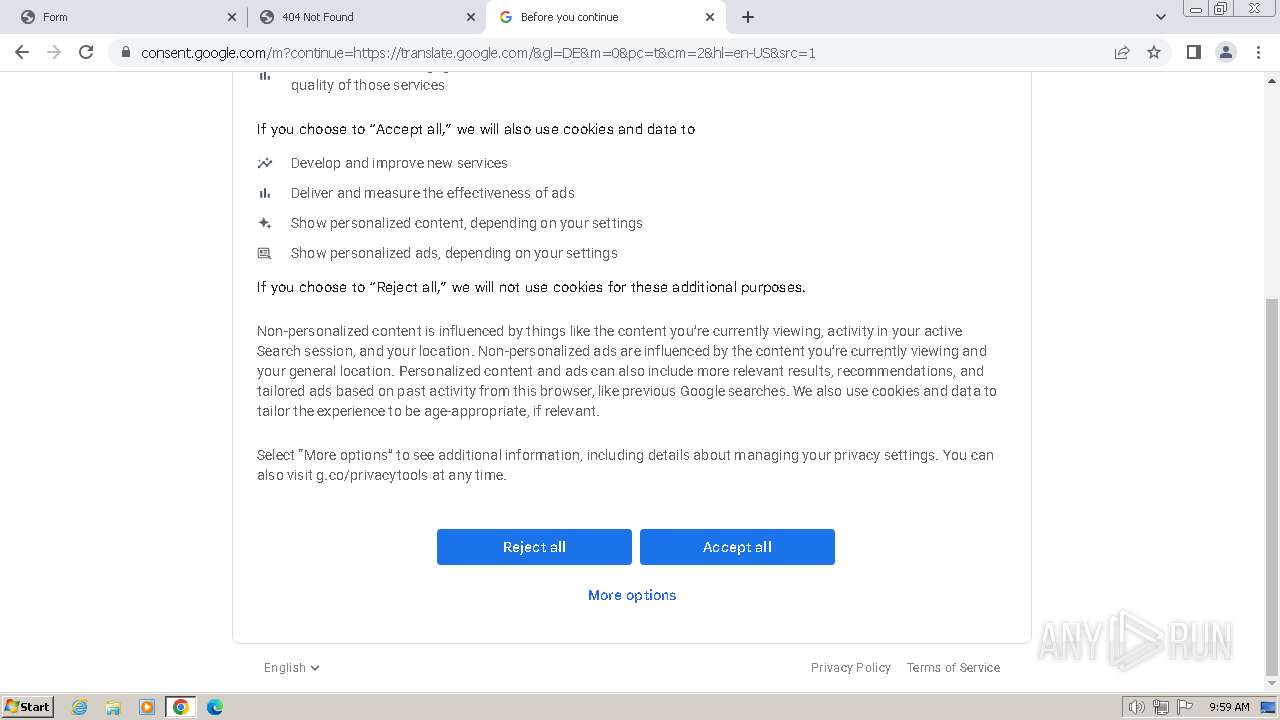Open the browser side panel icon

click(1193, 52)
